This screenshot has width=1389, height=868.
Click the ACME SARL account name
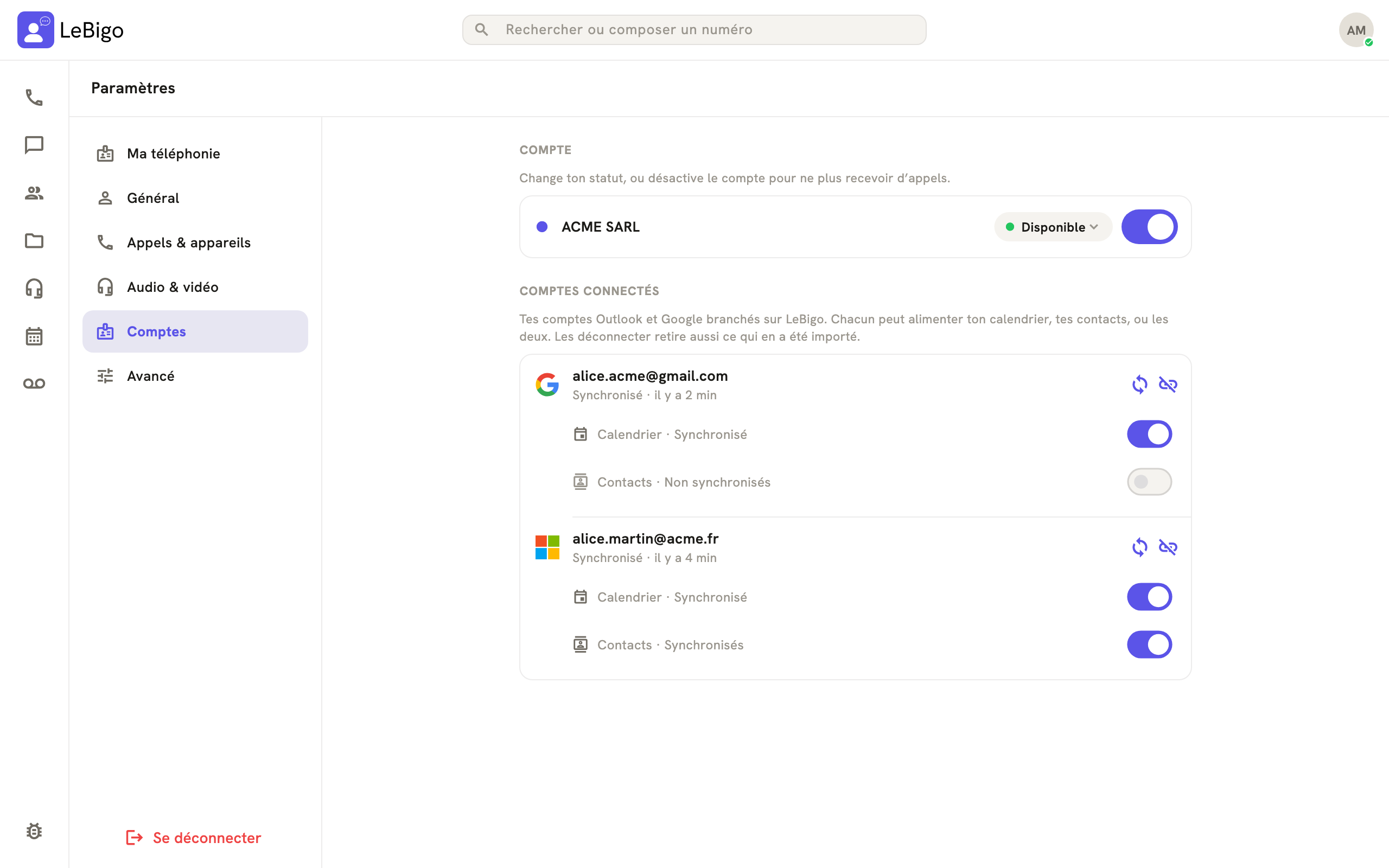[x=601, y=227]
